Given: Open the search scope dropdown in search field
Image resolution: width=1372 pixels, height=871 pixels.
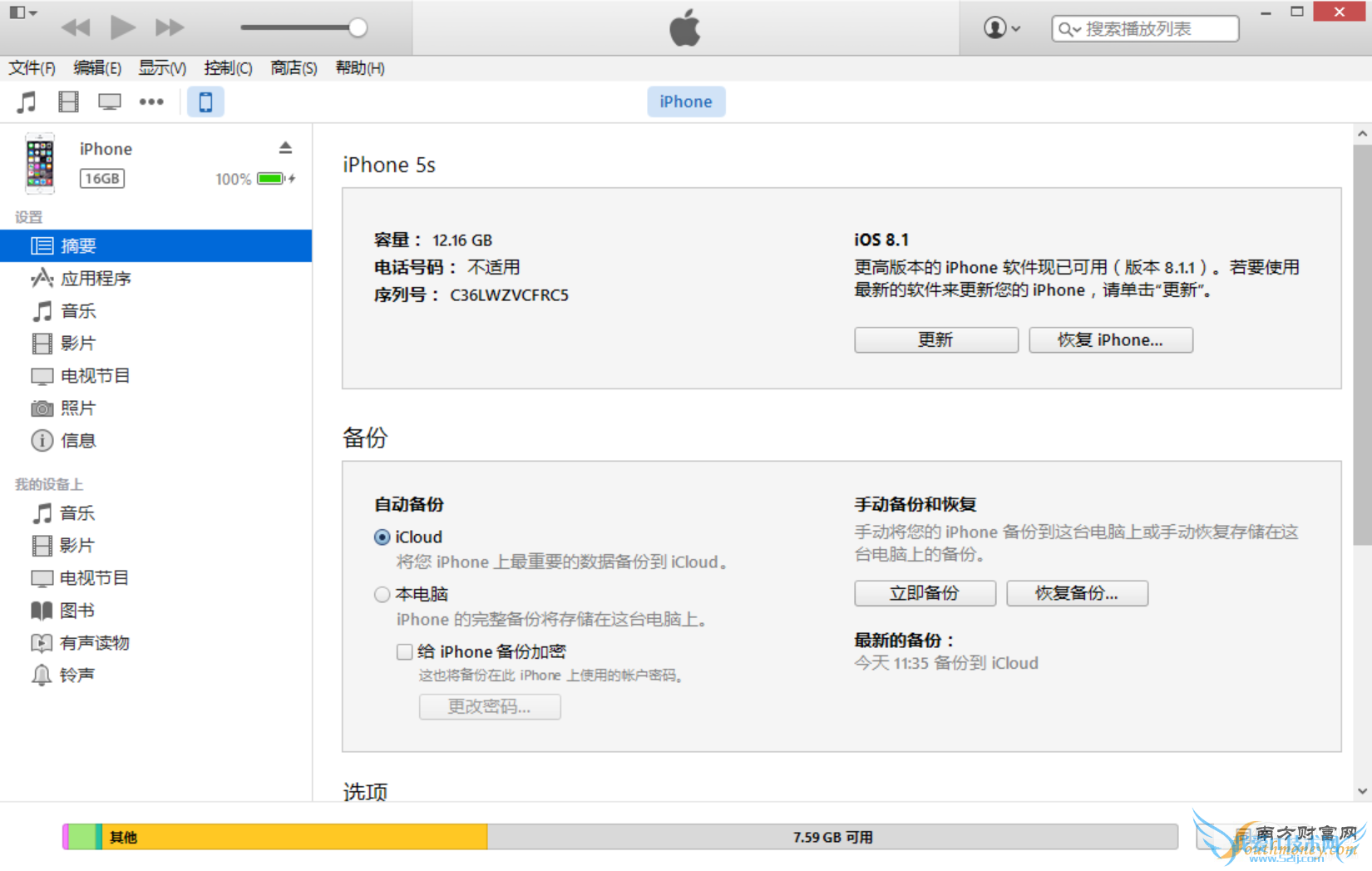Looking at the screenshot, I should pyautogui.click(x=1068, y=28).
